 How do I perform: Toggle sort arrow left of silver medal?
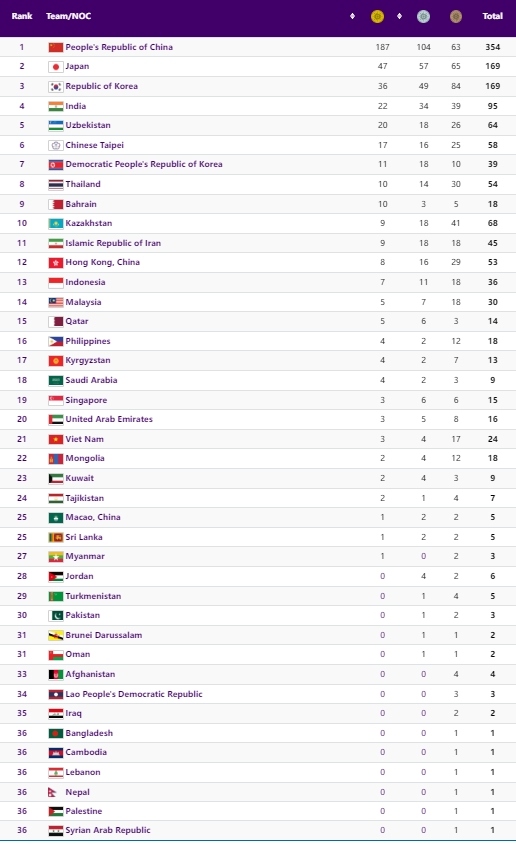399,16
